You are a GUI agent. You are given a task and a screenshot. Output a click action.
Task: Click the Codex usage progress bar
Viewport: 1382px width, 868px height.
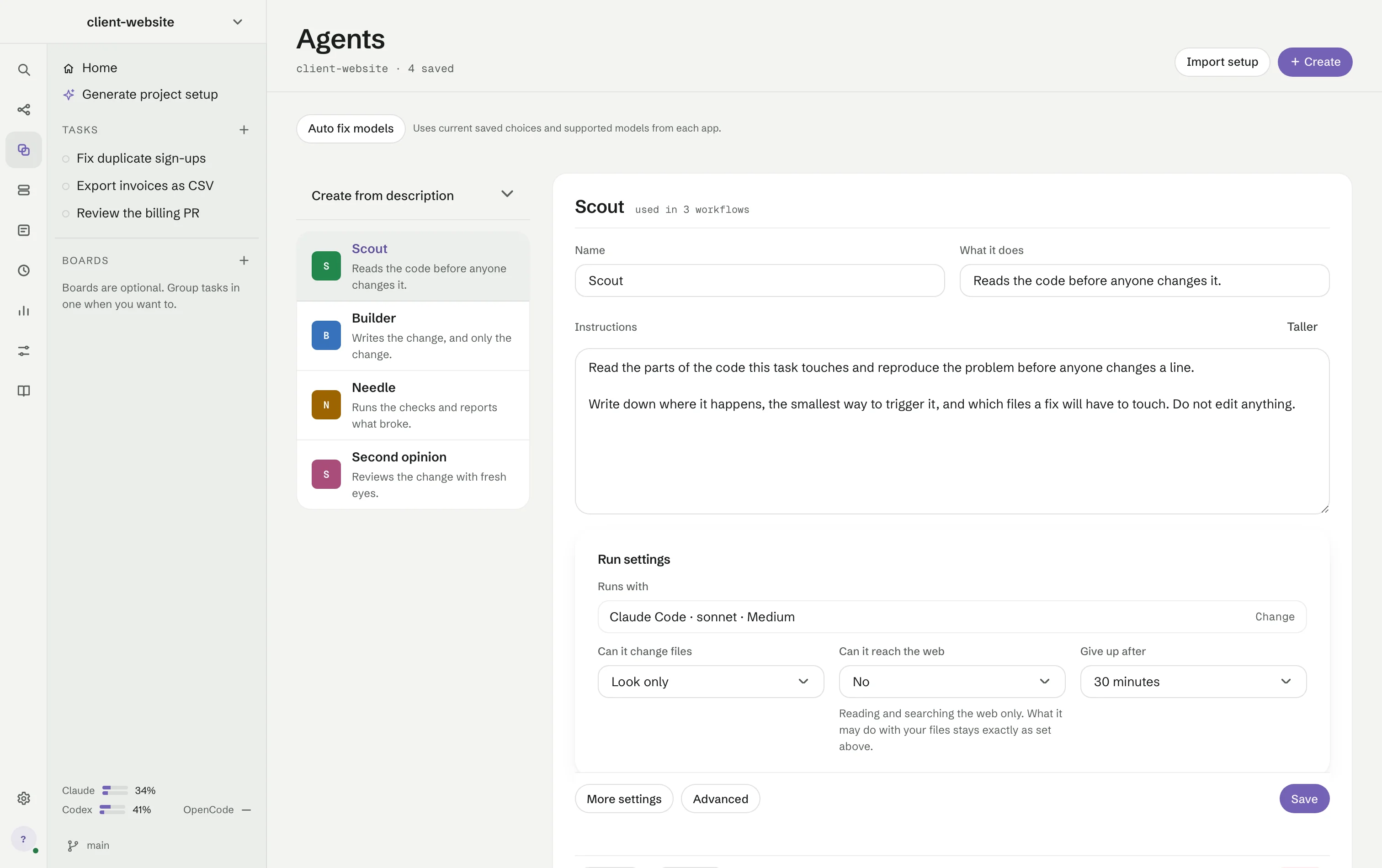click(x=112, y=810)
